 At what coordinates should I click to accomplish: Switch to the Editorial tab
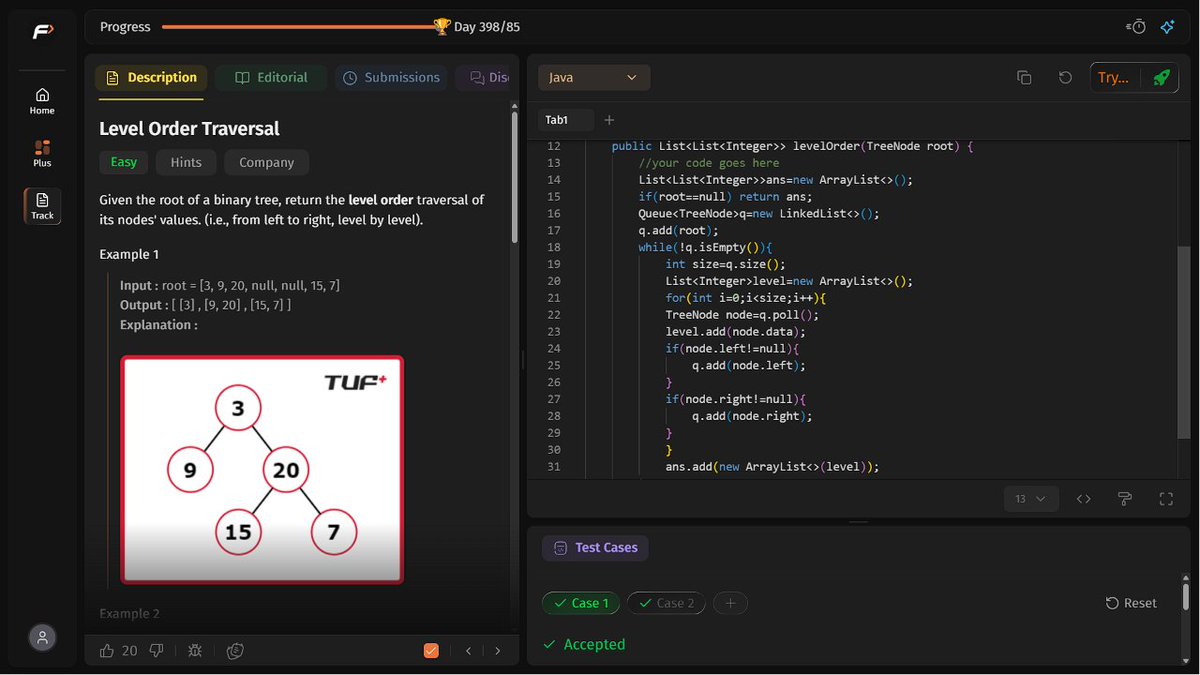(x=271, y=77)
